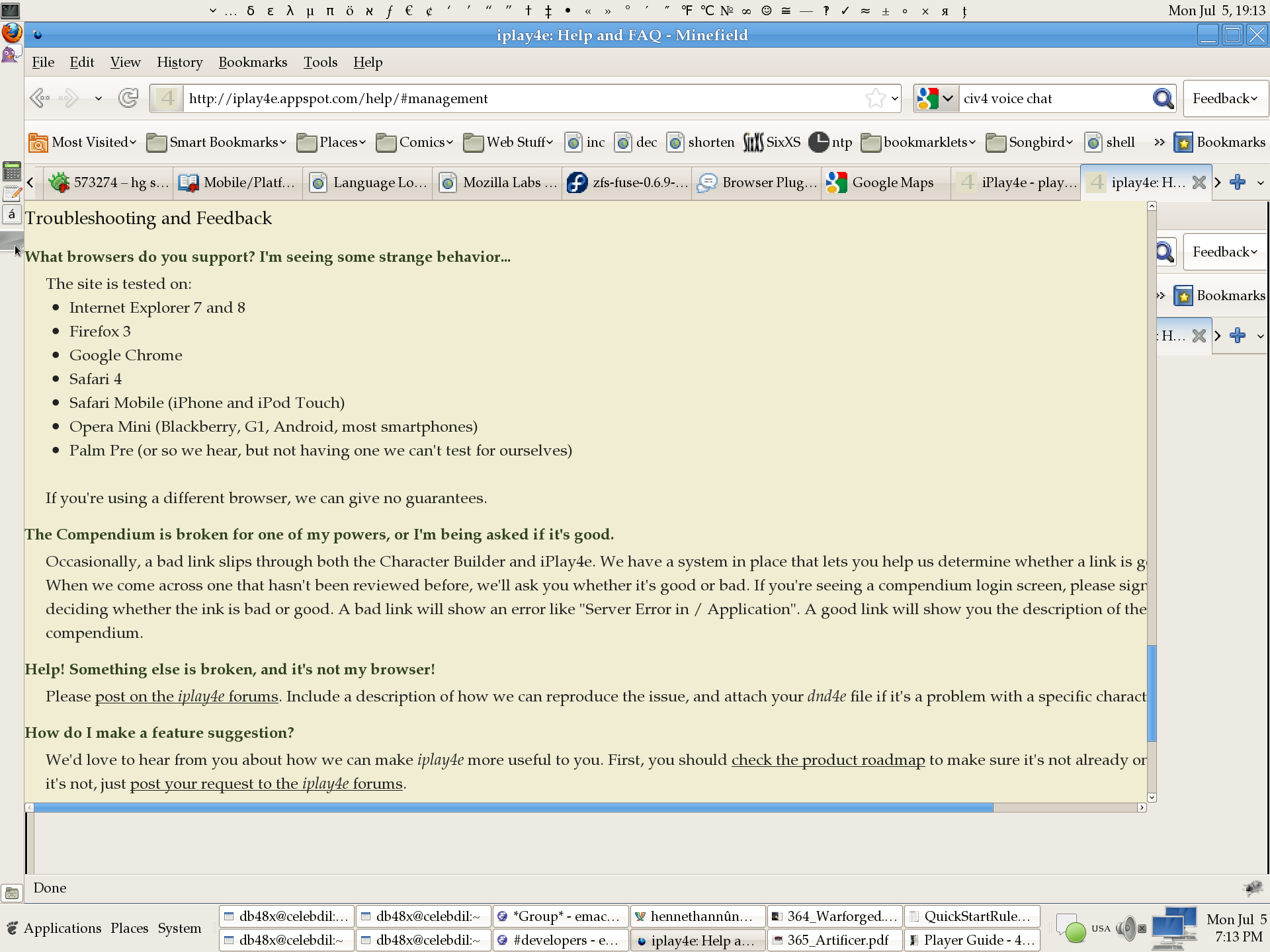Click the browser Back arrow button
The height and width of the screenshot is (952, 1270).
point(40,99)
